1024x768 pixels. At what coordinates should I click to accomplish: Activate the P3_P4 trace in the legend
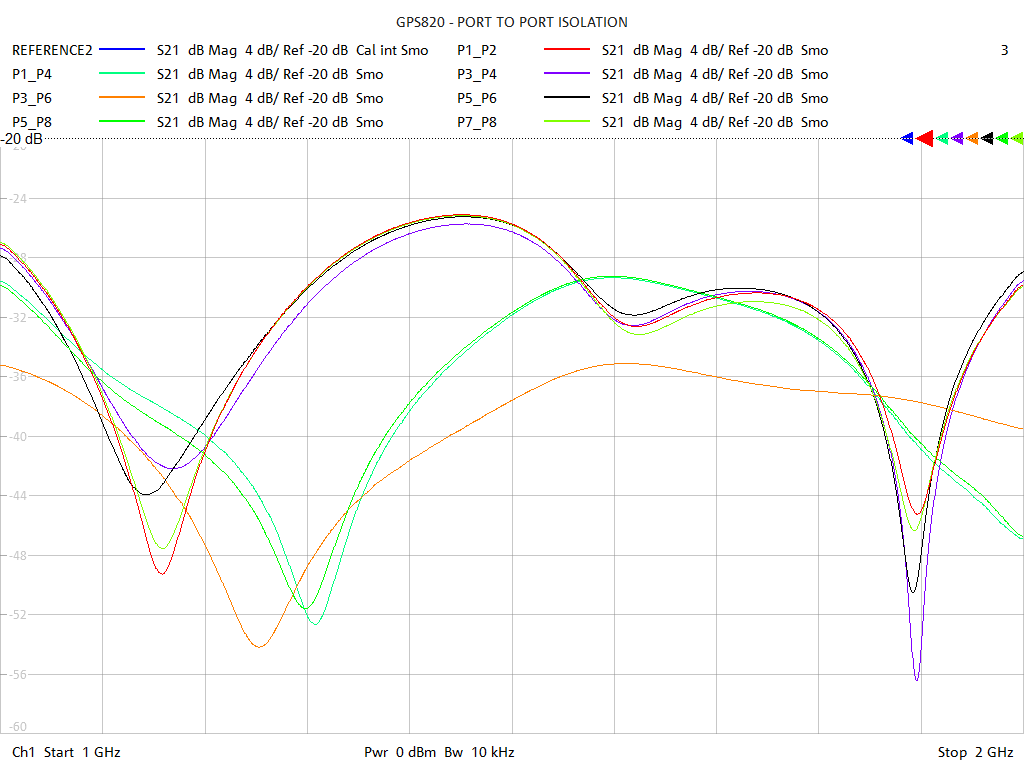pos(477,74)
